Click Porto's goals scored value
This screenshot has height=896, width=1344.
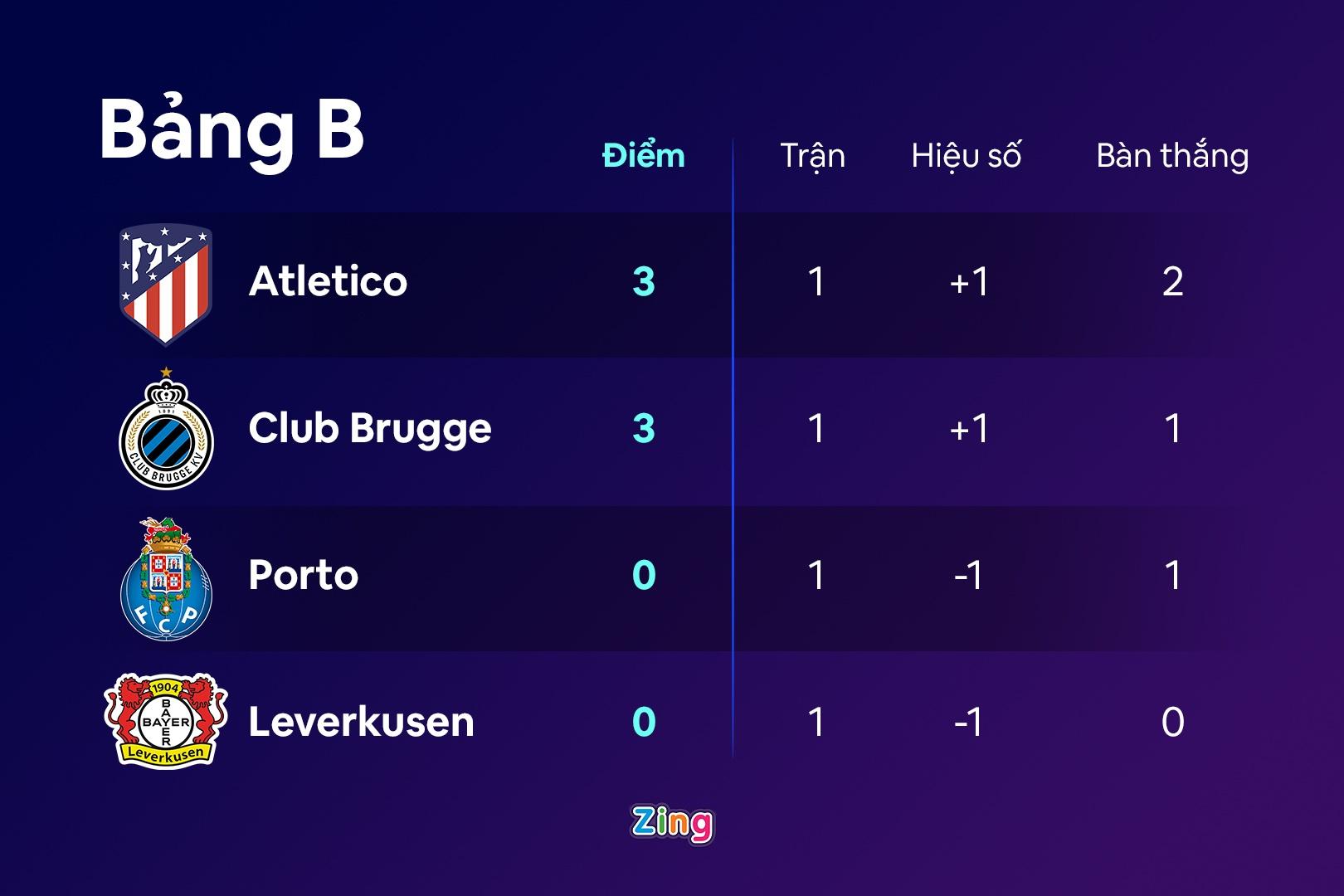point(1172,576)
